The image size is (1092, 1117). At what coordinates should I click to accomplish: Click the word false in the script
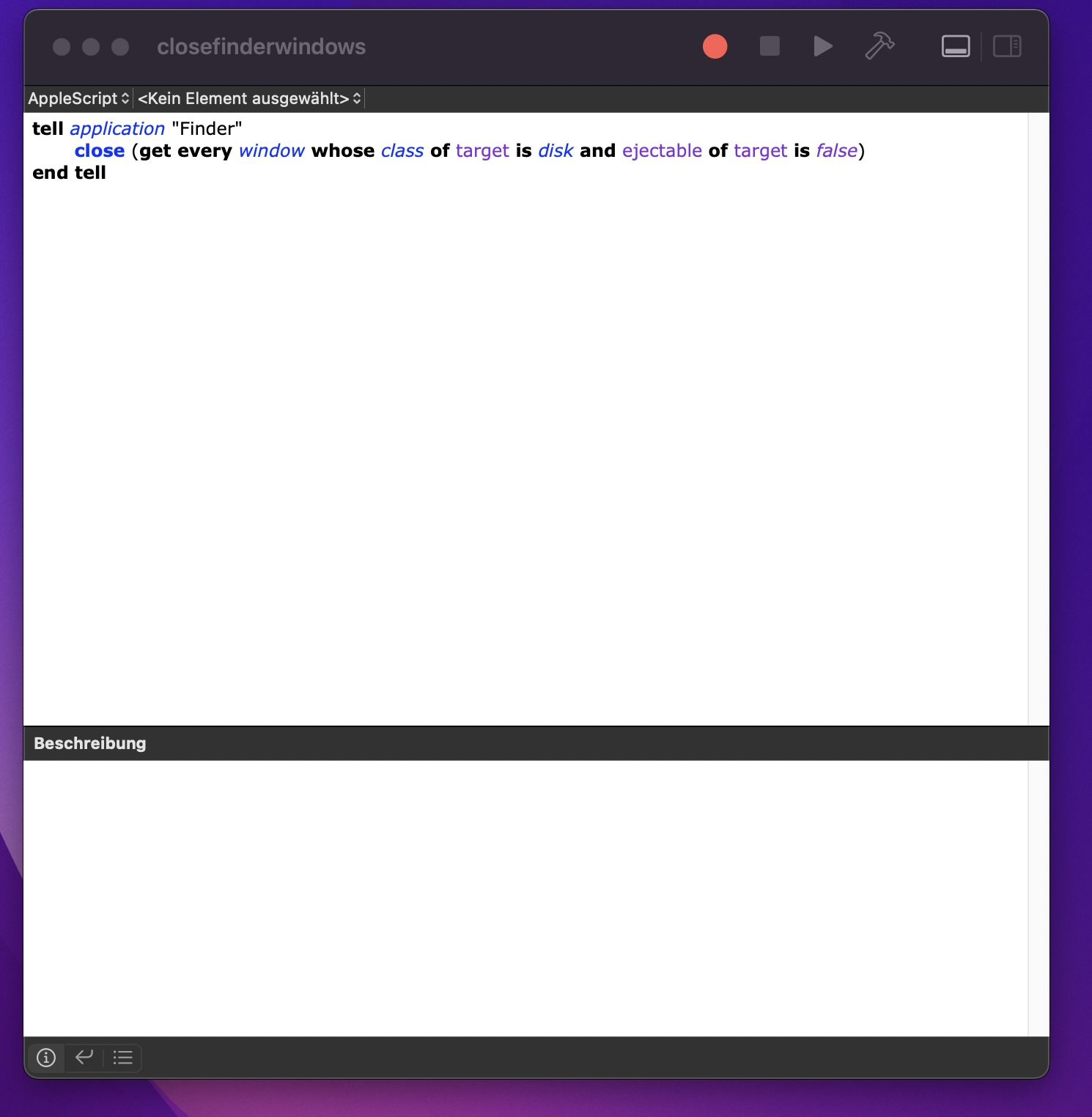pos(836,151)
